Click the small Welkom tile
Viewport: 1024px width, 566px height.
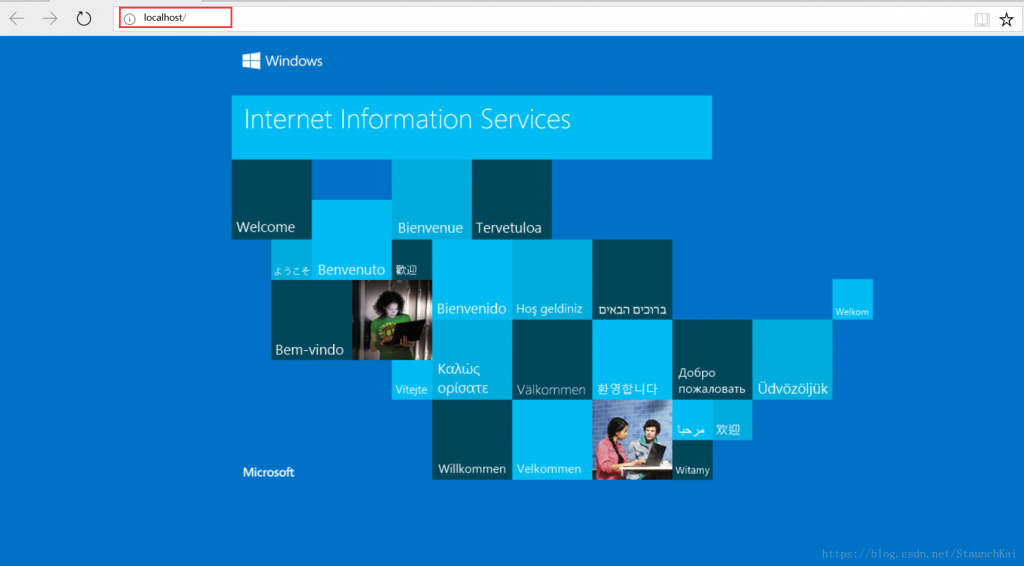point(852,300)
